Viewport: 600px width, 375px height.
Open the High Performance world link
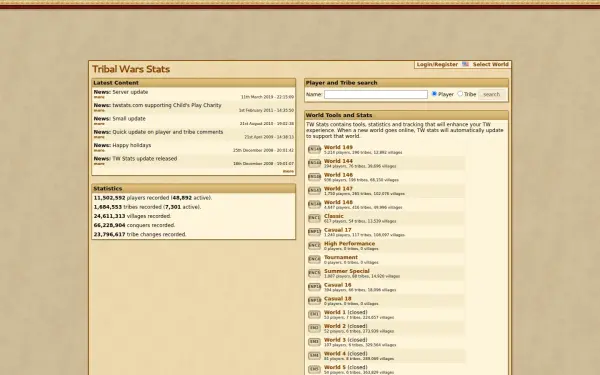coord(349,244)
